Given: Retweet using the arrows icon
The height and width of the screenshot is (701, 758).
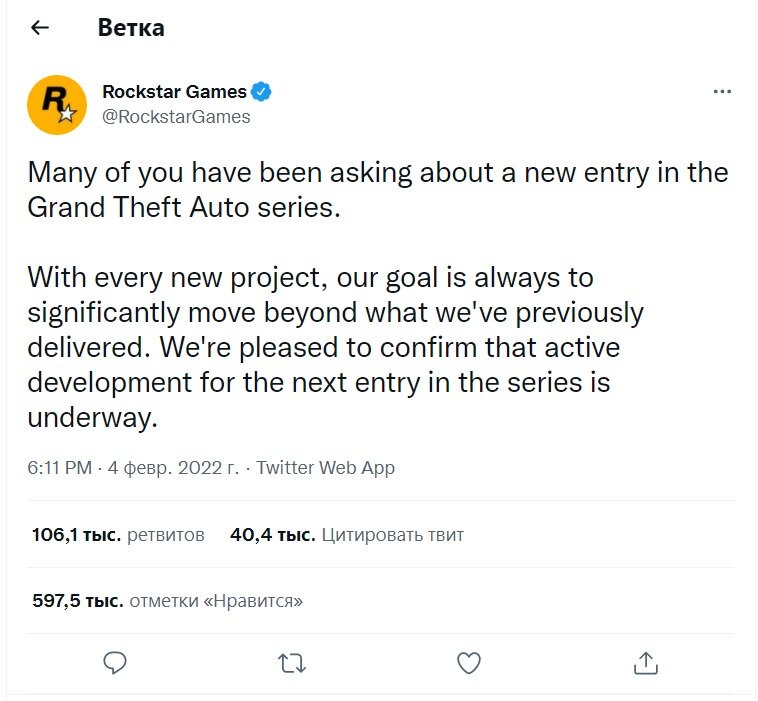Looking at the screenshot, I should [x=292, y=662].
